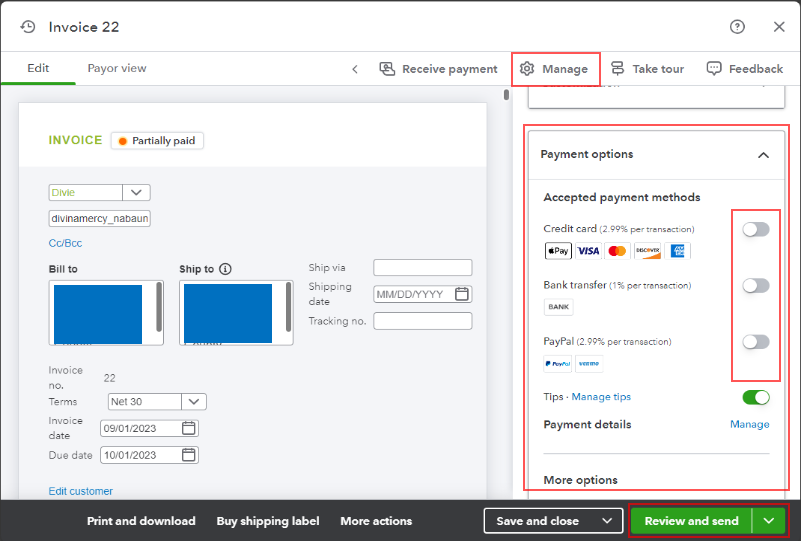Open the help question mark icon

point(737,27)
